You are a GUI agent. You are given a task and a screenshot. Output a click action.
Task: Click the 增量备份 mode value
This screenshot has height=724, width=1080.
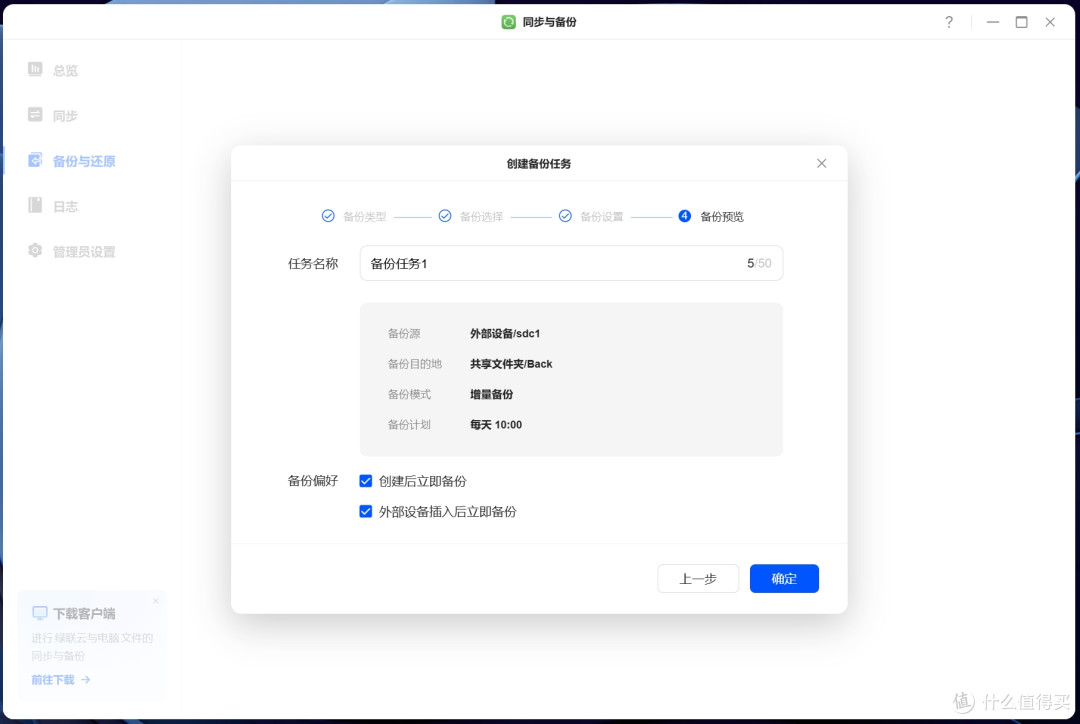tap(491, 394)
